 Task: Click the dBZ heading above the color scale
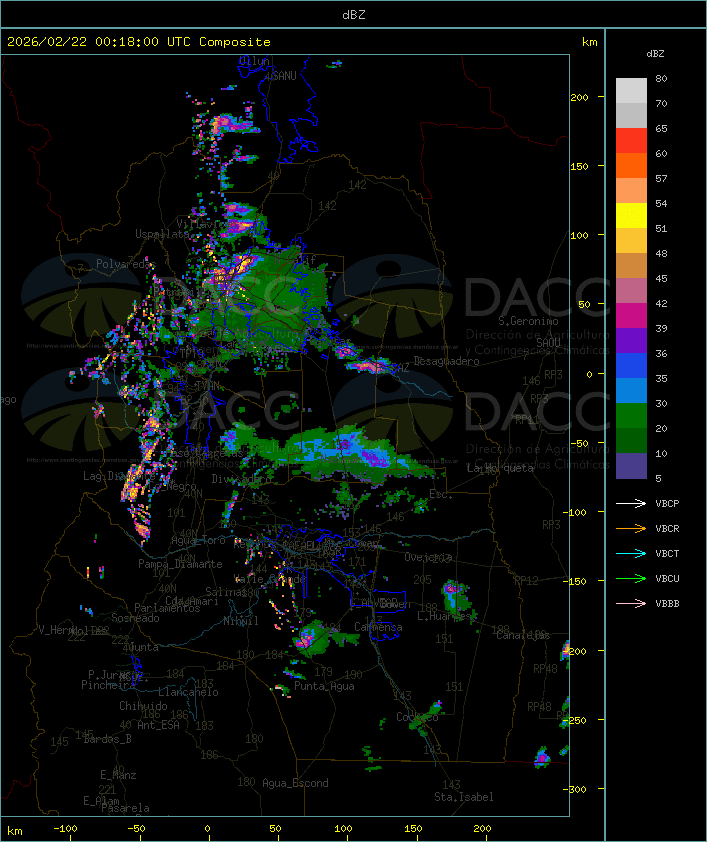tap(655, 54)
